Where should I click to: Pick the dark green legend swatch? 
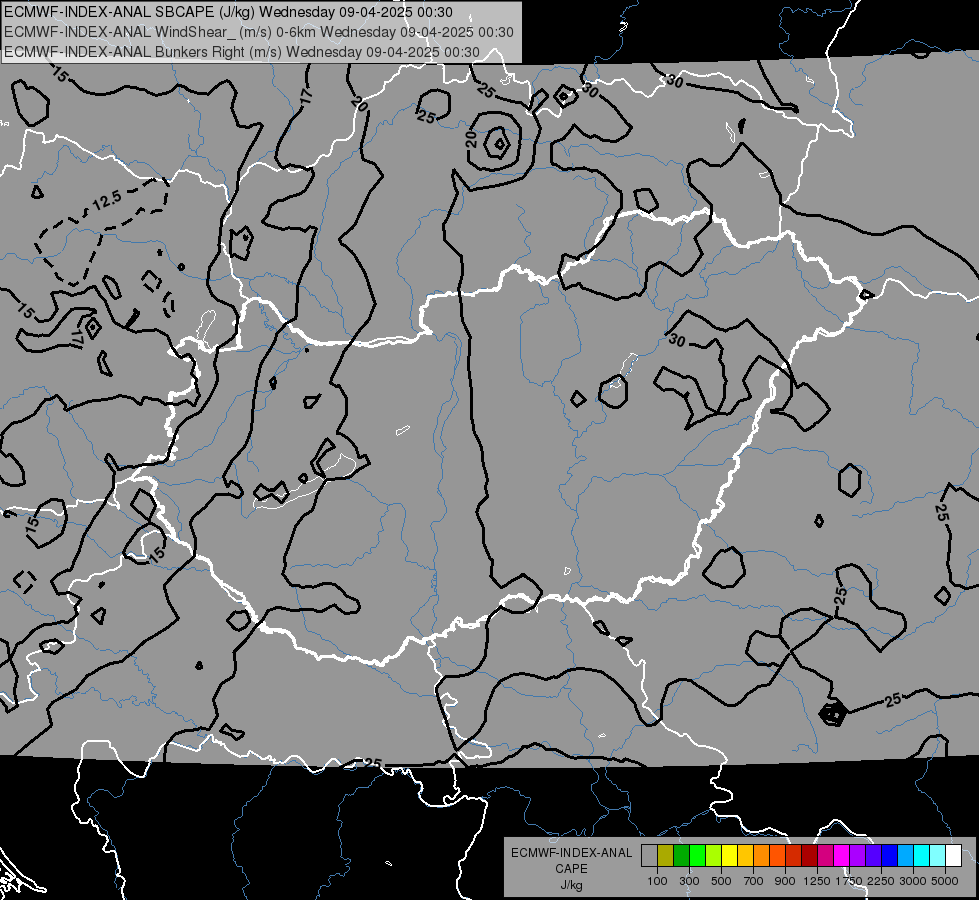(682, 855)
